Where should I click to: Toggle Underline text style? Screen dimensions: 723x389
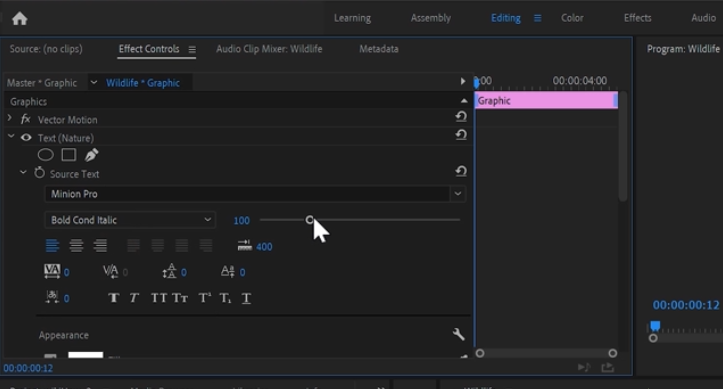pyautogui.click(x=246, y=298)
